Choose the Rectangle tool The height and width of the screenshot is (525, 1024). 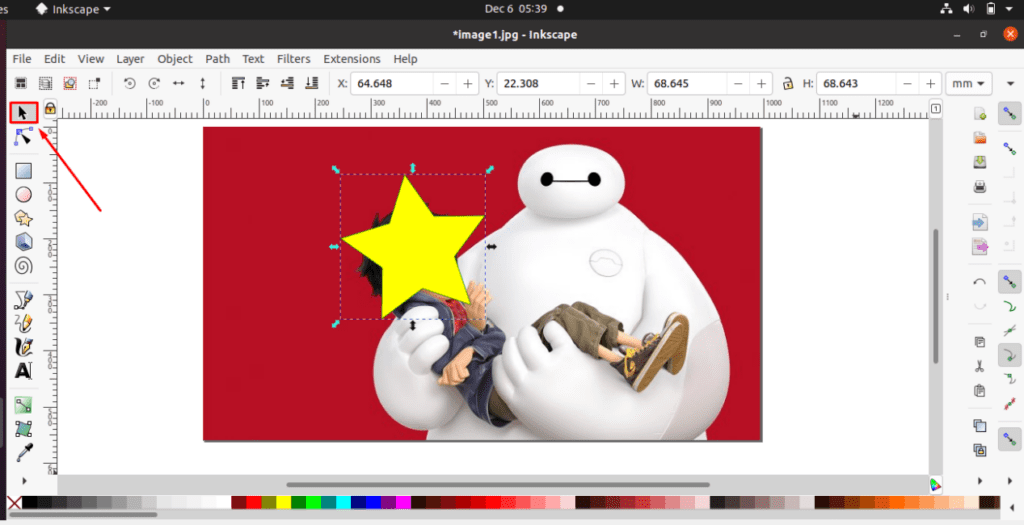24,171
